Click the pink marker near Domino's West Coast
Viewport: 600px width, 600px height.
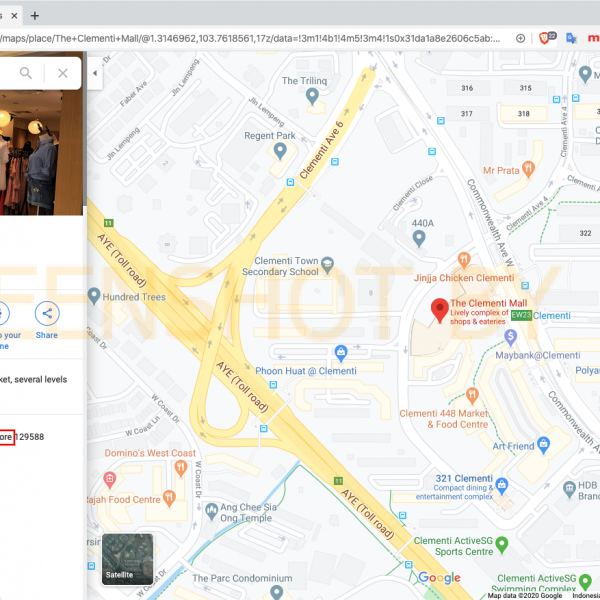click(x=110, y=480)
